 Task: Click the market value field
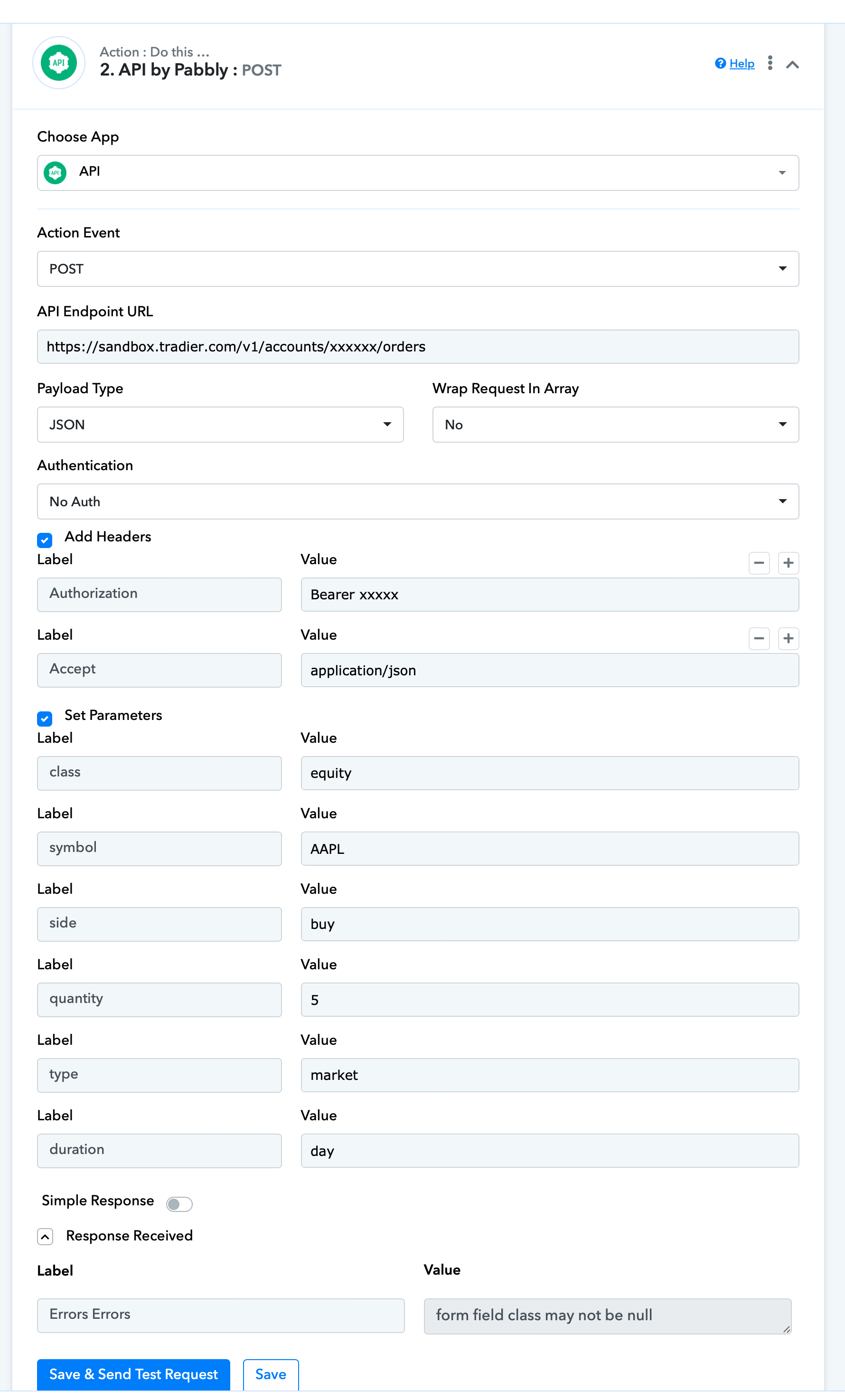550,1075
